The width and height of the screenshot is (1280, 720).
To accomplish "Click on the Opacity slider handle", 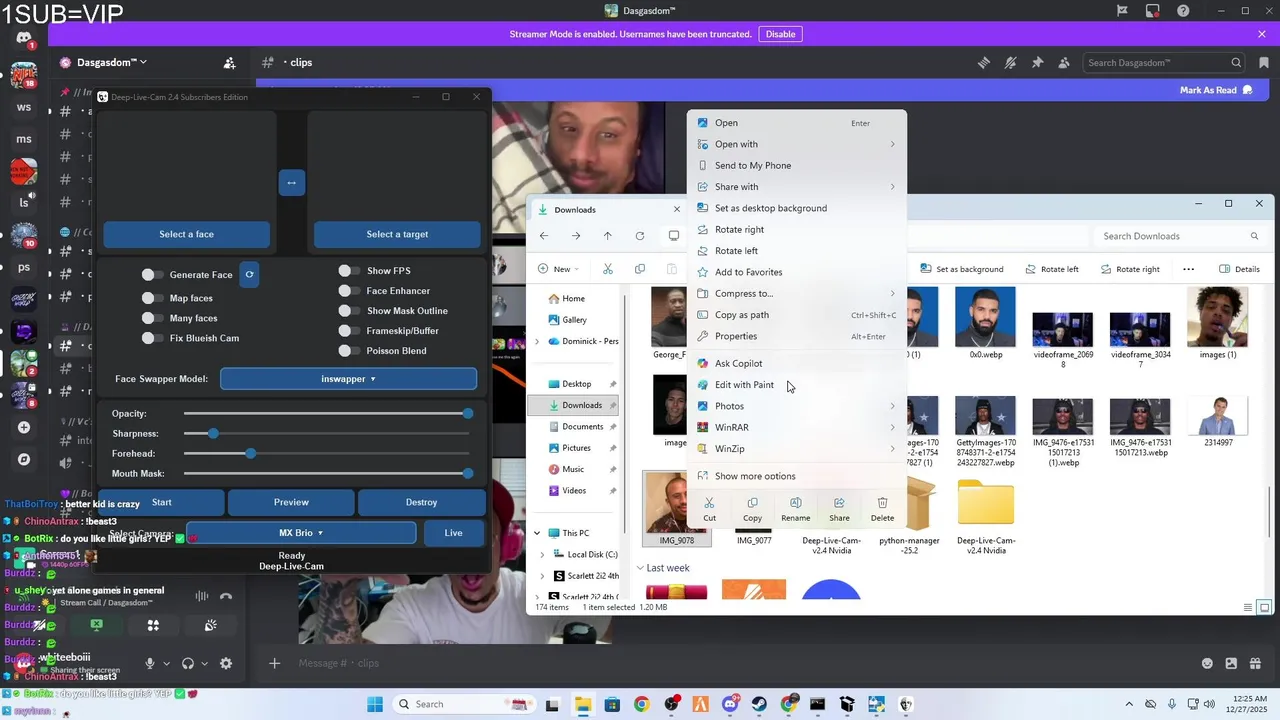I will point(467,413).
